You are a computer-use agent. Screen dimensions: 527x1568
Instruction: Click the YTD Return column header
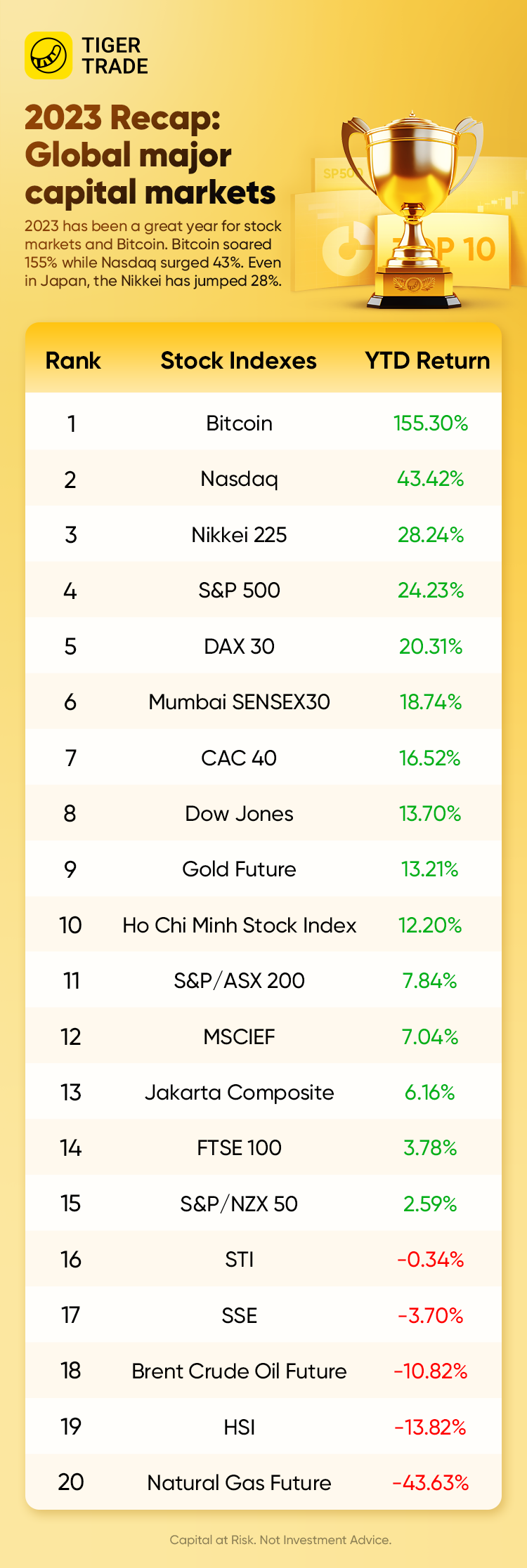[x=427, y=361]
